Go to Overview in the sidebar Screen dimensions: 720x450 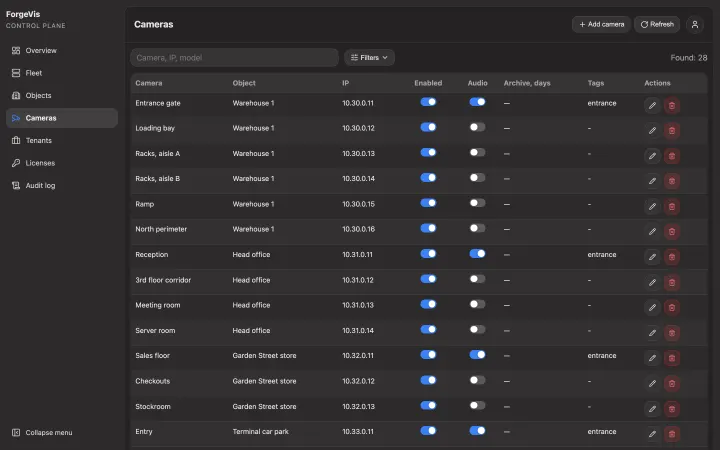pos(62,51)
